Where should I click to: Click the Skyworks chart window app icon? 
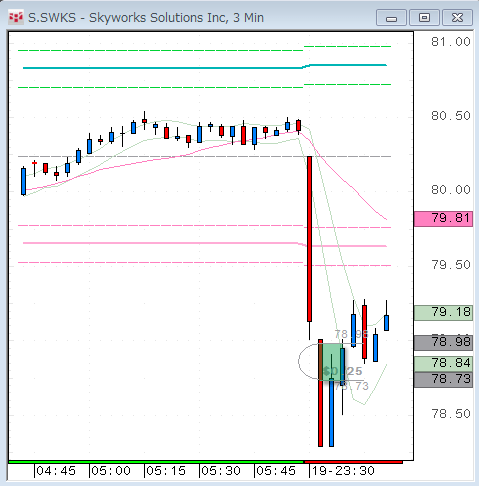click(x=16, y=17)
